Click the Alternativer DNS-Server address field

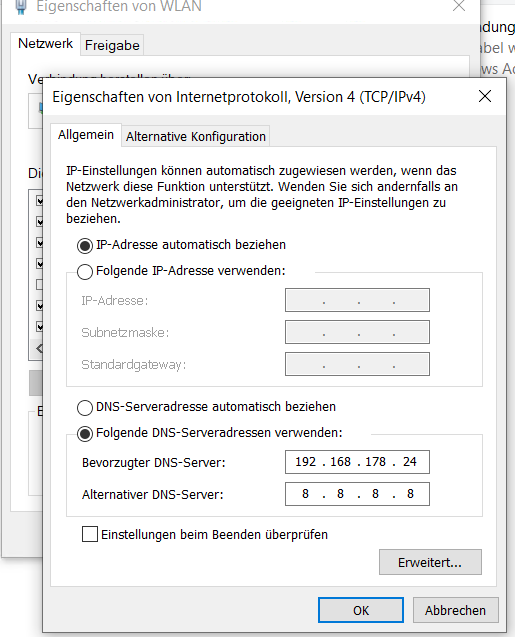(x=357, y=494)
